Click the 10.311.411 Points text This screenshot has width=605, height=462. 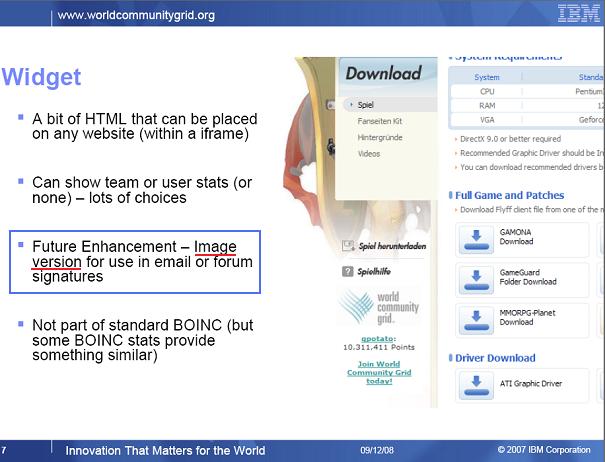click(x=379, y=347)
